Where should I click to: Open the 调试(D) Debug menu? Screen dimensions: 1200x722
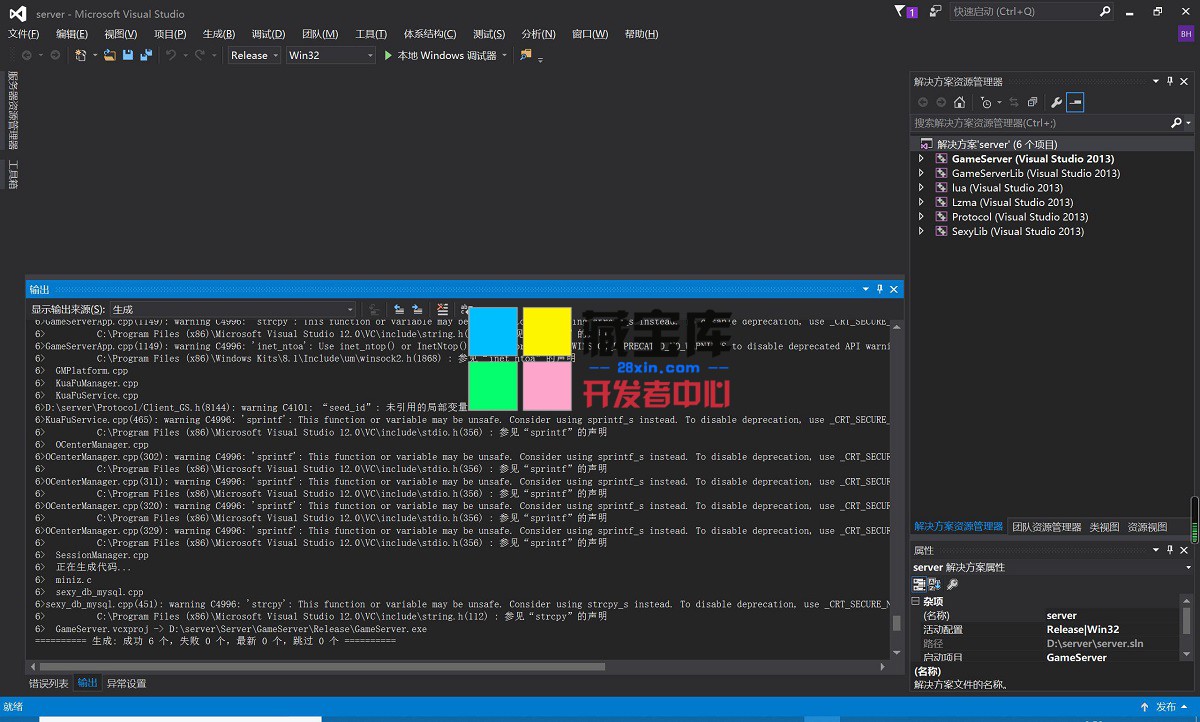click(x=268, y=34)
